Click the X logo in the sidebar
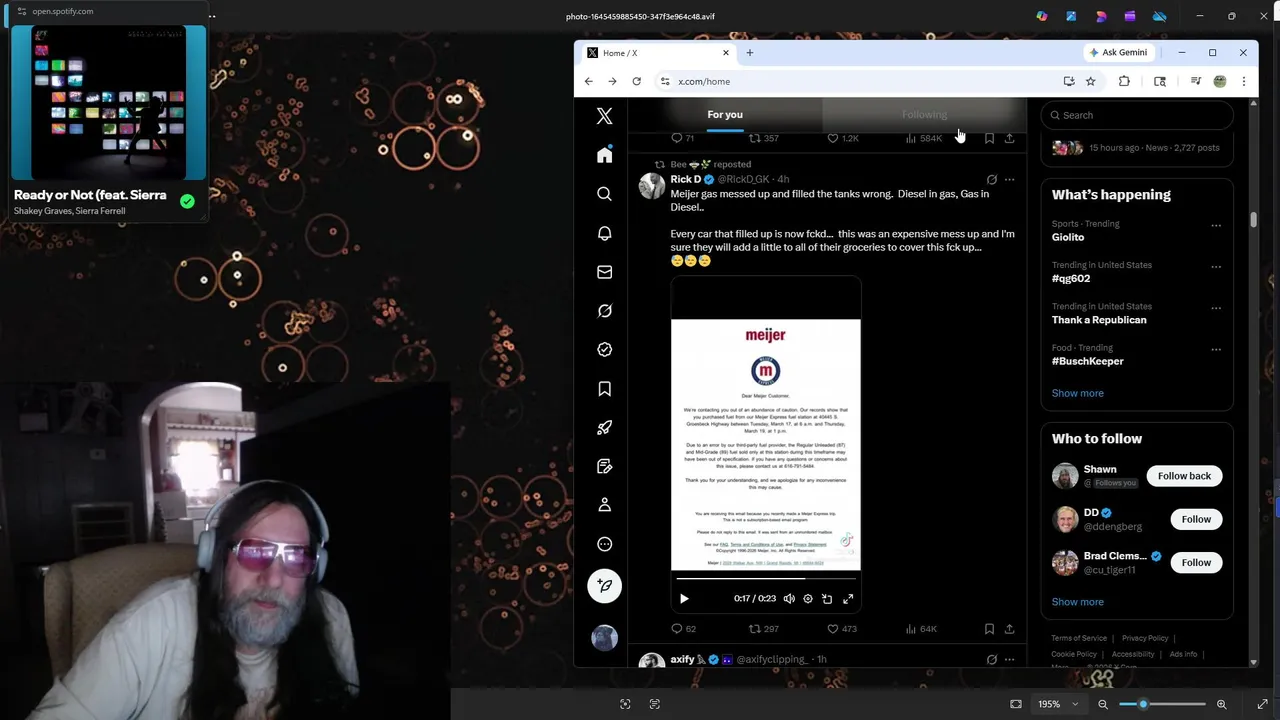The width and height of the screenshot is (1280, 720). tap(604, 116)
